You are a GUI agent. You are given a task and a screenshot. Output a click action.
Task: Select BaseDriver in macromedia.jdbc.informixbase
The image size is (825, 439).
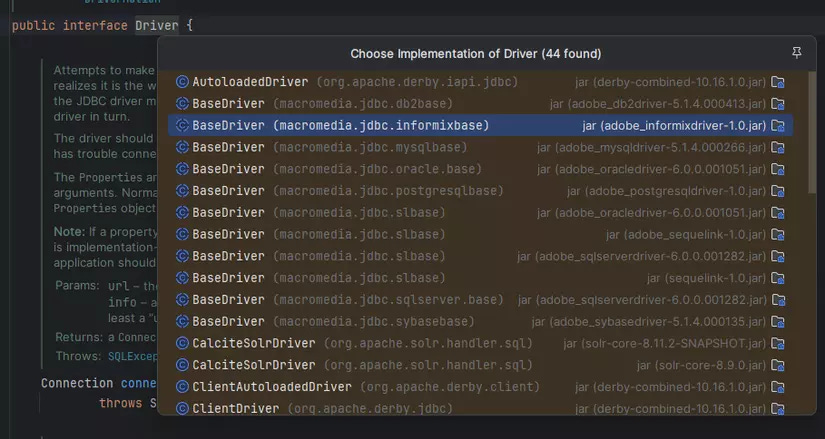(480, 125)
